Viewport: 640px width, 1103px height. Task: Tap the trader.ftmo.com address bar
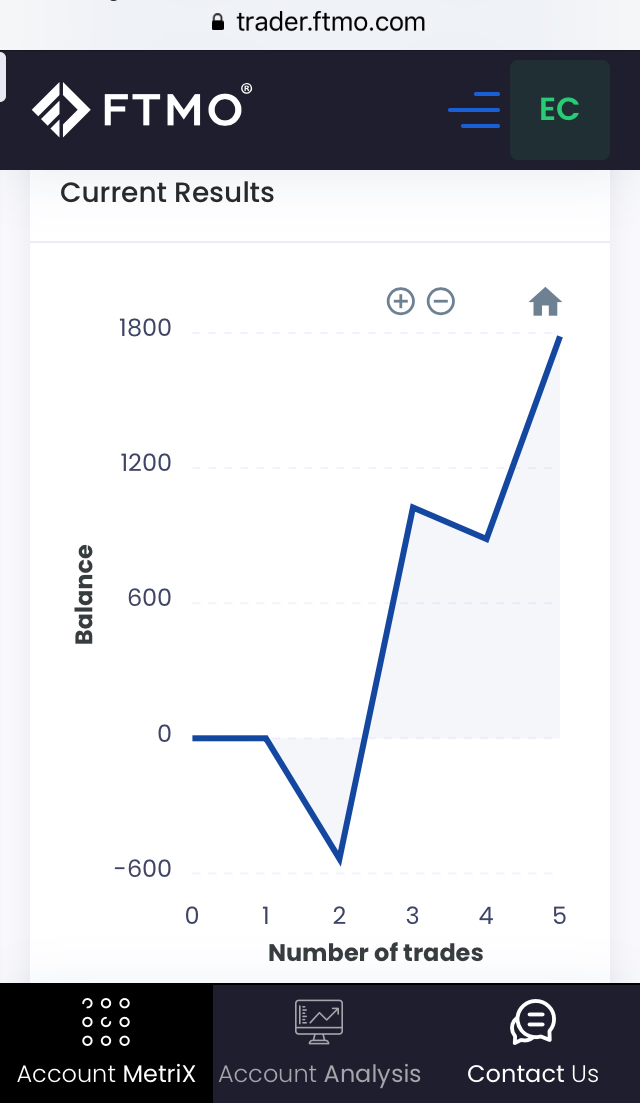pyautogui.click(x=330, y=22)
